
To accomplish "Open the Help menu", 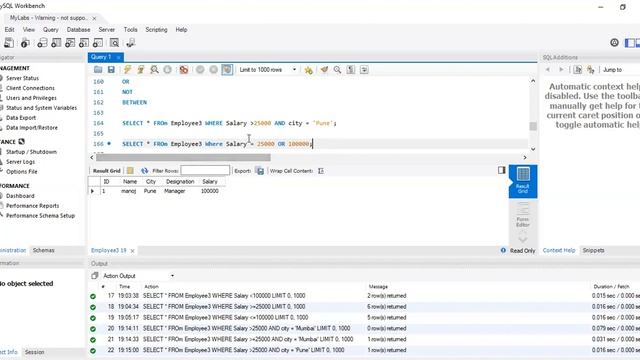I will pos(181,30).
